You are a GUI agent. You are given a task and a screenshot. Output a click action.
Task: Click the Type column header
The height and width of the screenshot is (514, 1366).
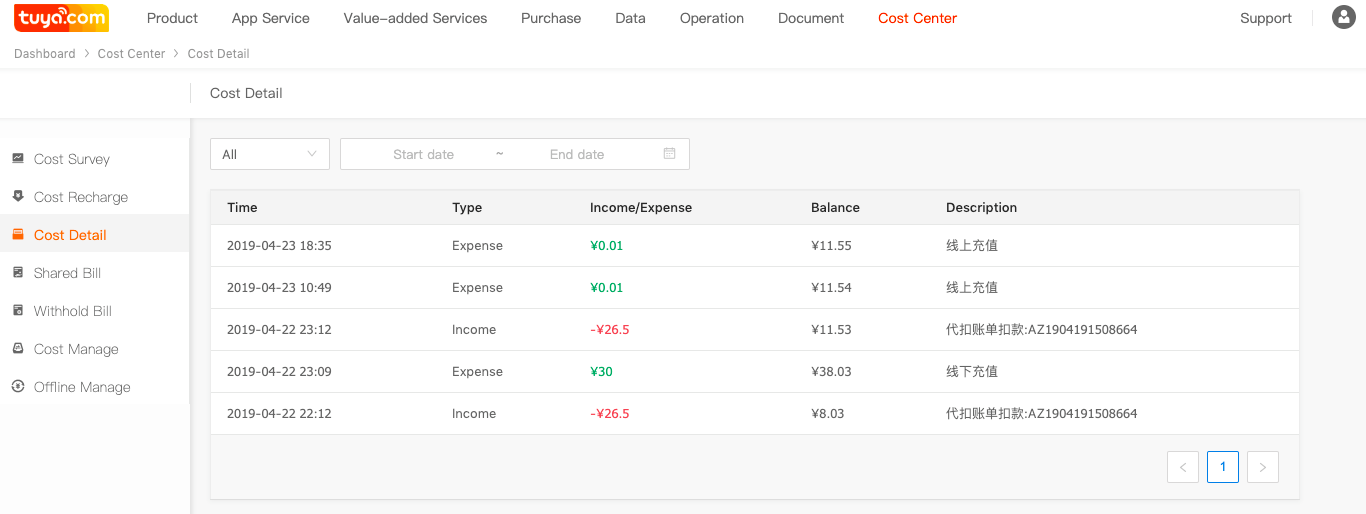click(467, 208)
